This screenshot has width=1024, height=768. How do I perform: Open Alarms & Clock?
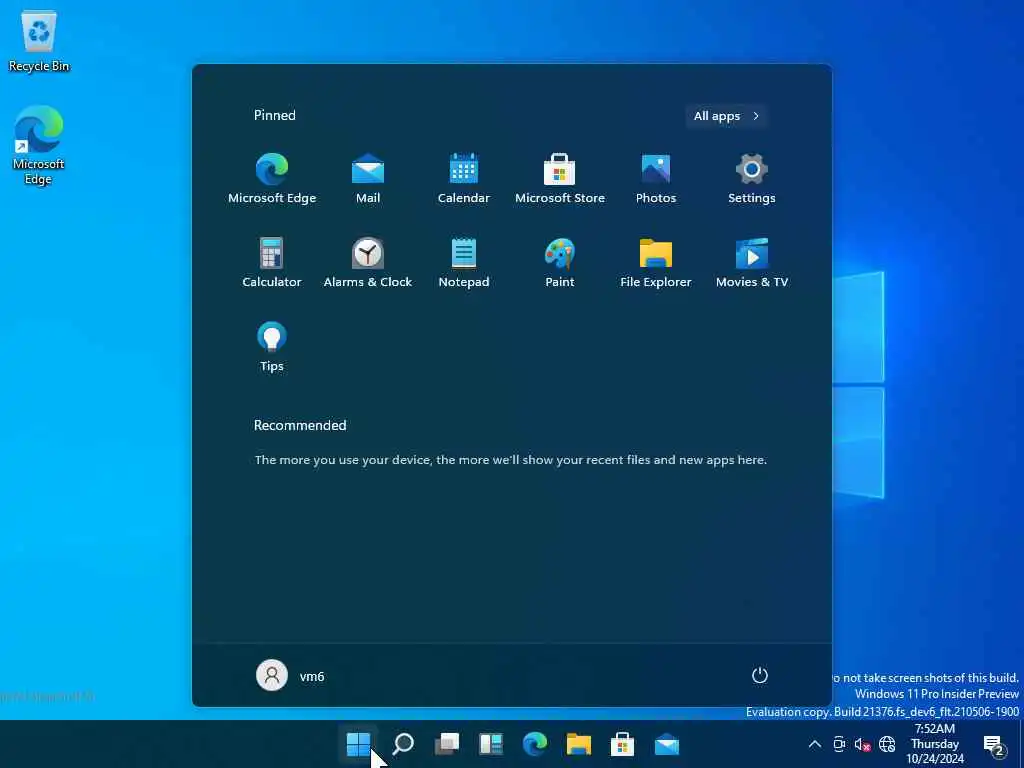[368, 263]
